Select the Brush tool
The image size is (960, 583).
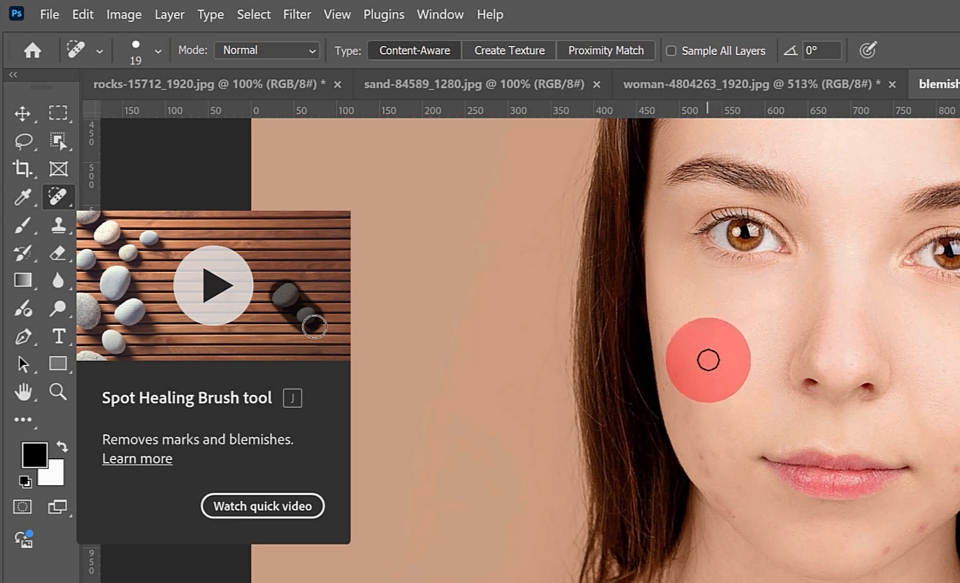pyautogui.click(x=23, y=225)
